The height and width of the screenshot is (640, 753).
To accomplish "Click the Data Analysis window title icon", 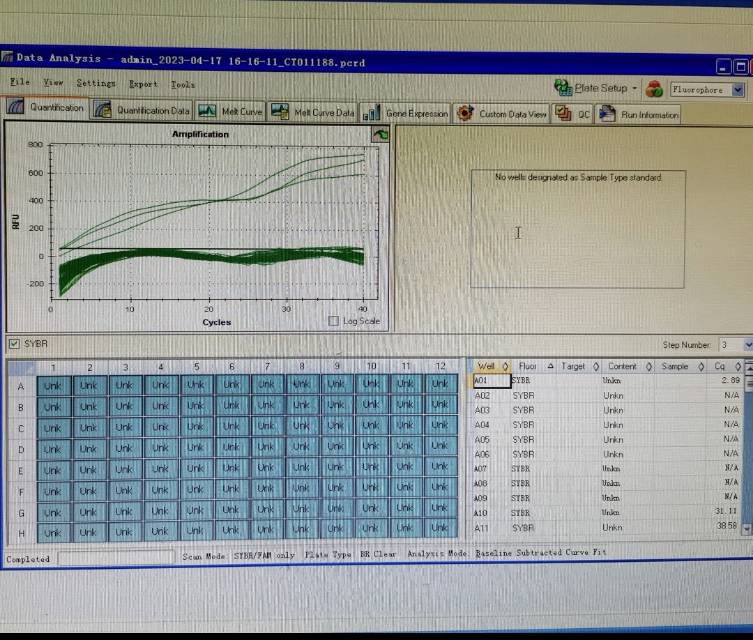I will (7, 58).
